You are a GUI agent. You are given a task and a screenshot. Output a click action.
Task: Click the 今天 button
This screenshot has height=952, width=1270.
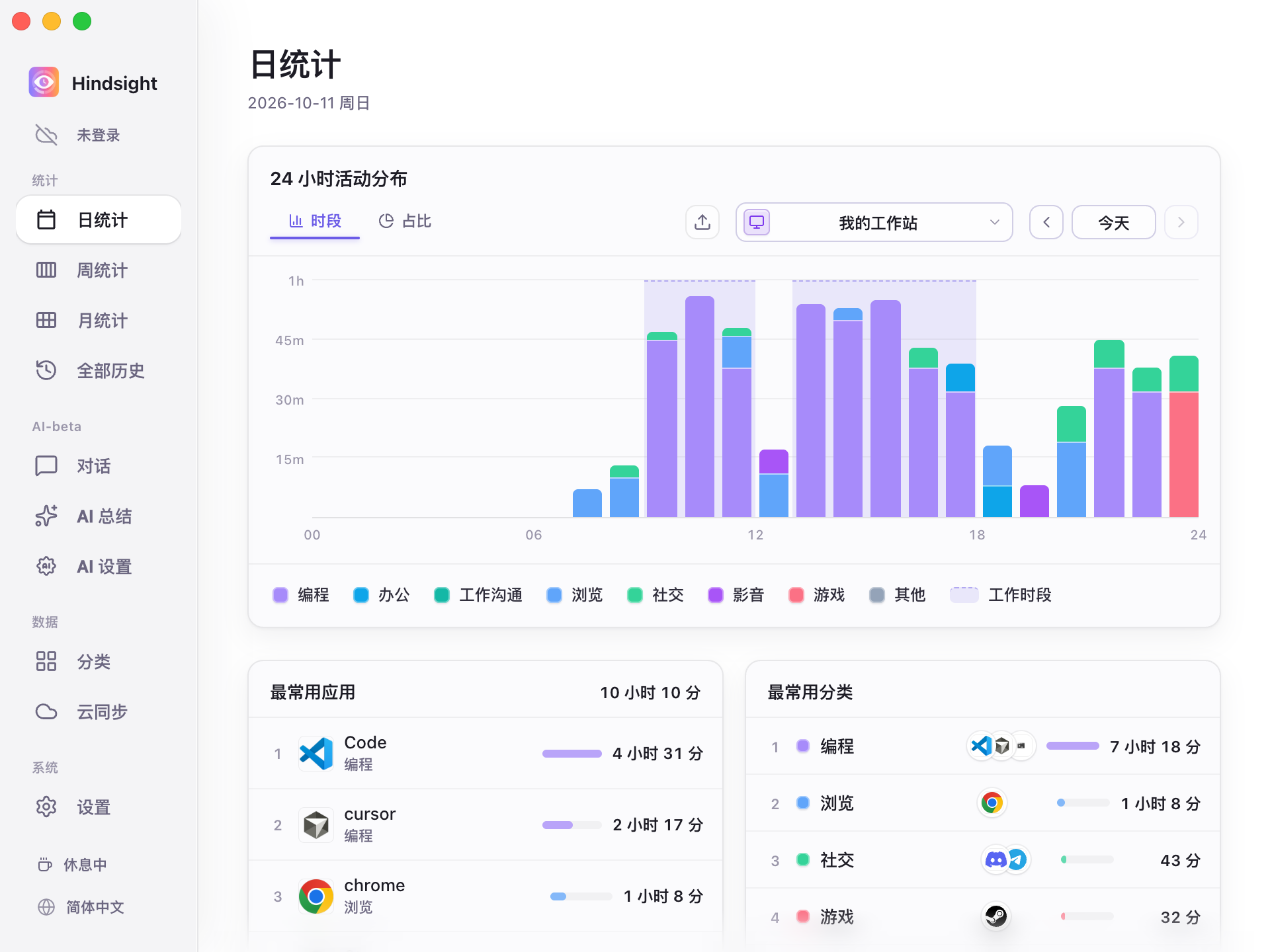1114,222
